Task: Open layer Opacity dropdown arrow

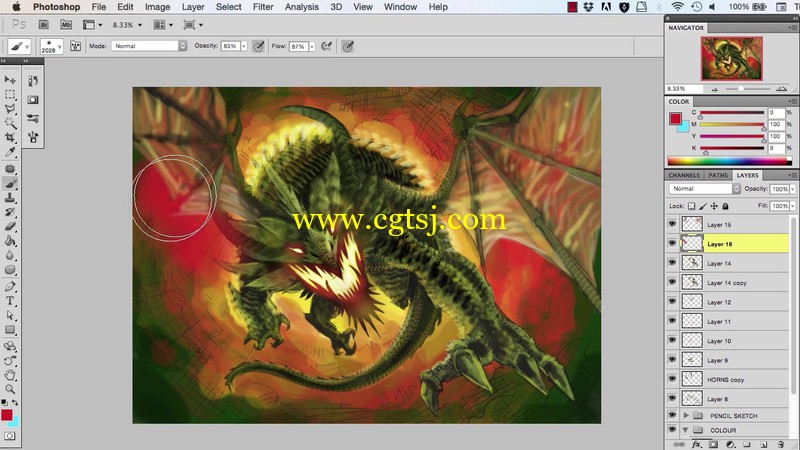Action: [x=792, y=189]
